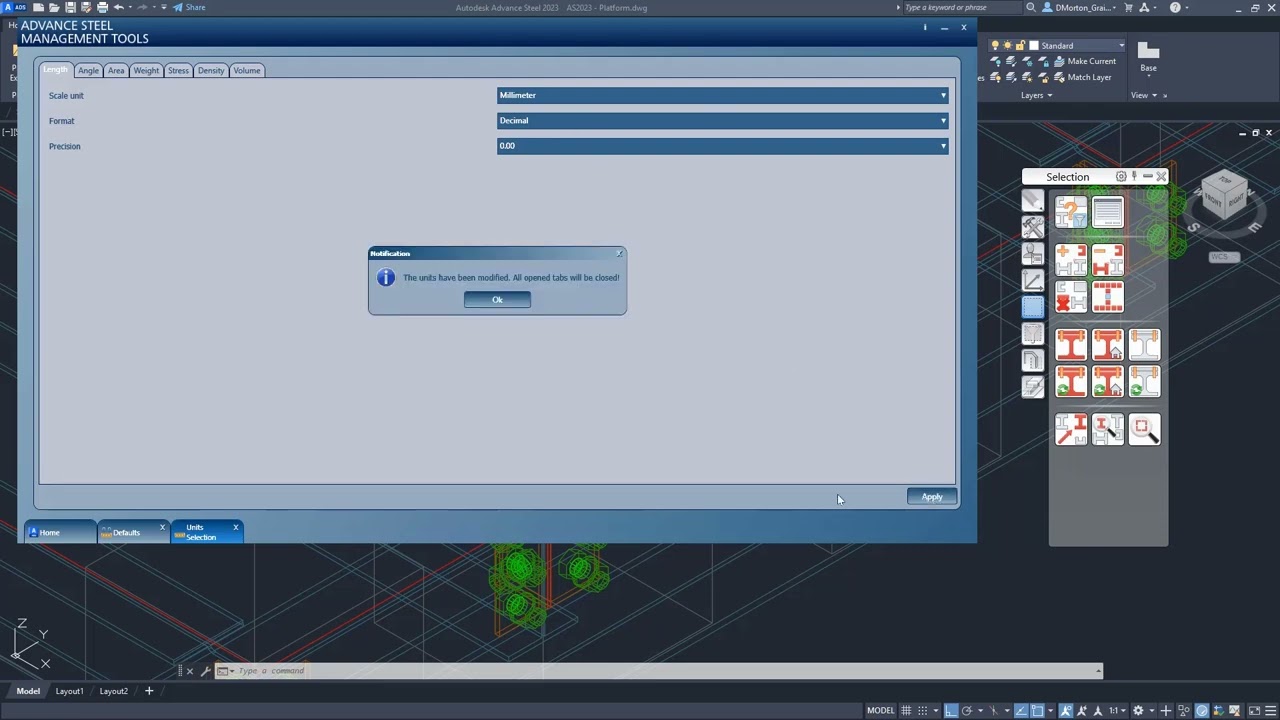The height and width of the screenshot is (720, 1280).
Task: Expand the Layers panel flyout
Action: (1036, 95)
